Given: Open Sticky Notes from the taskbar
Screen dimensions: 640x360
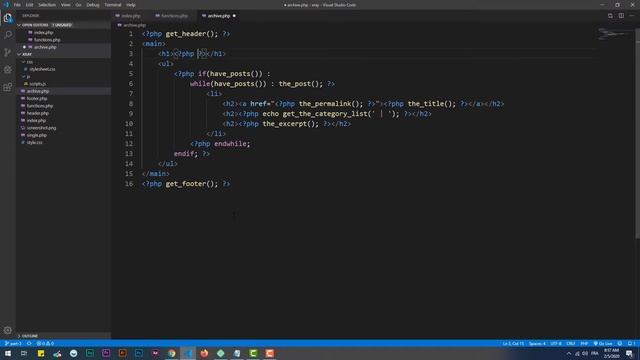Looking at the screenshot, I should (41, 353).
